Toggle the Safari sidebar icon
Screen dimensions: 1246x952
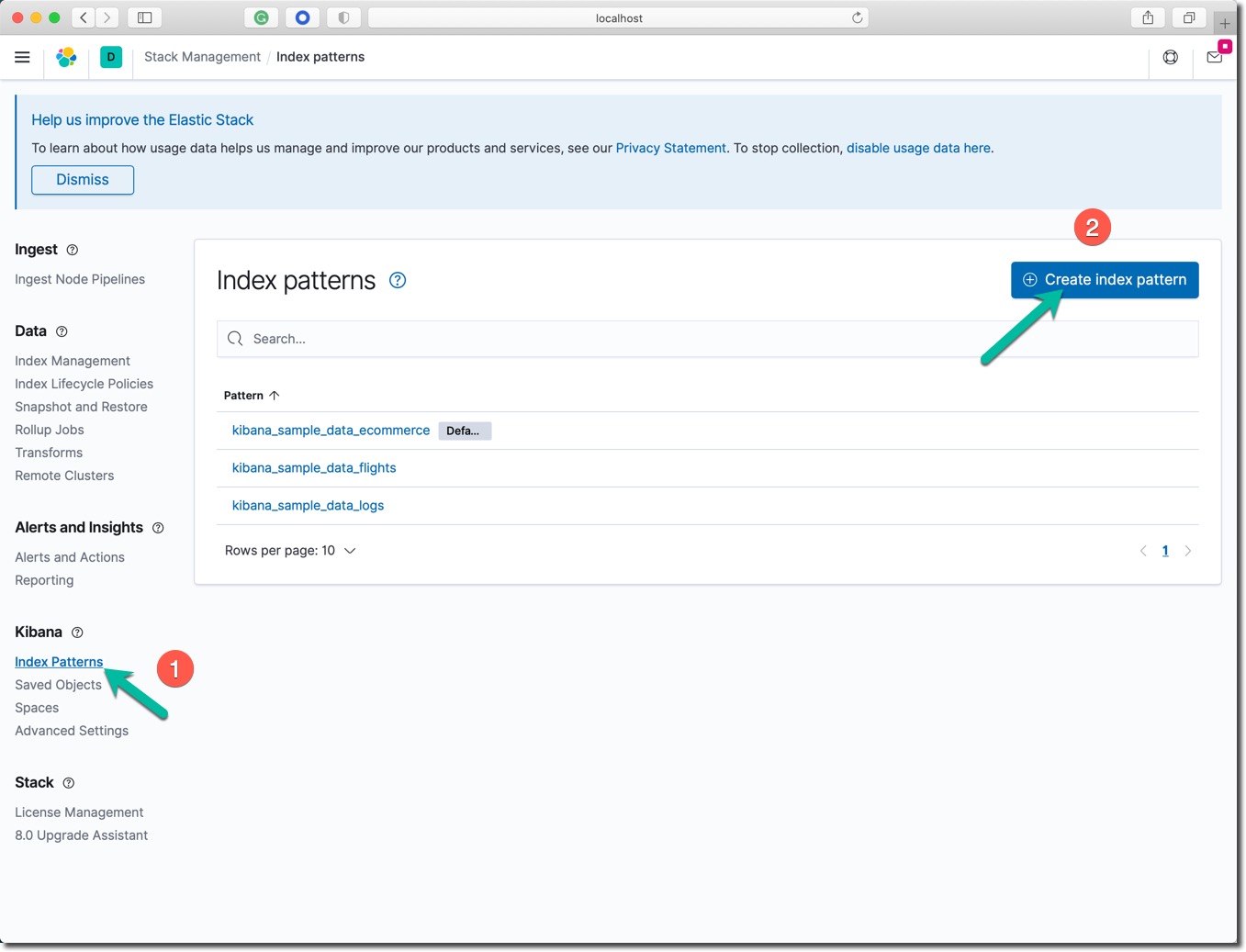click(144, 17)
